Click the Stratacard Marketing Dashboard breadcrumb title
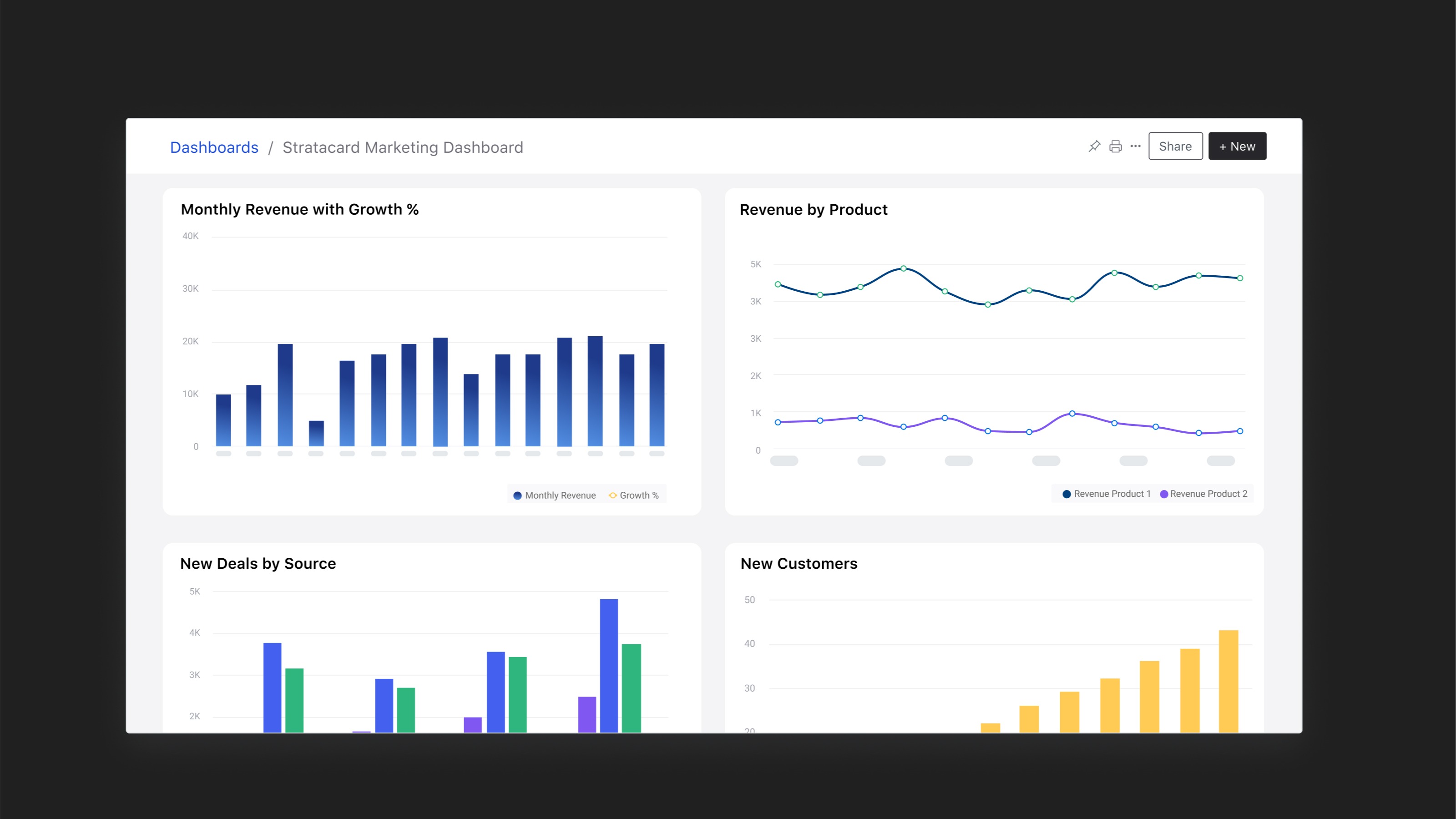Image resolution: width=1456 pixels, height=819 pixels. [402, 147]
